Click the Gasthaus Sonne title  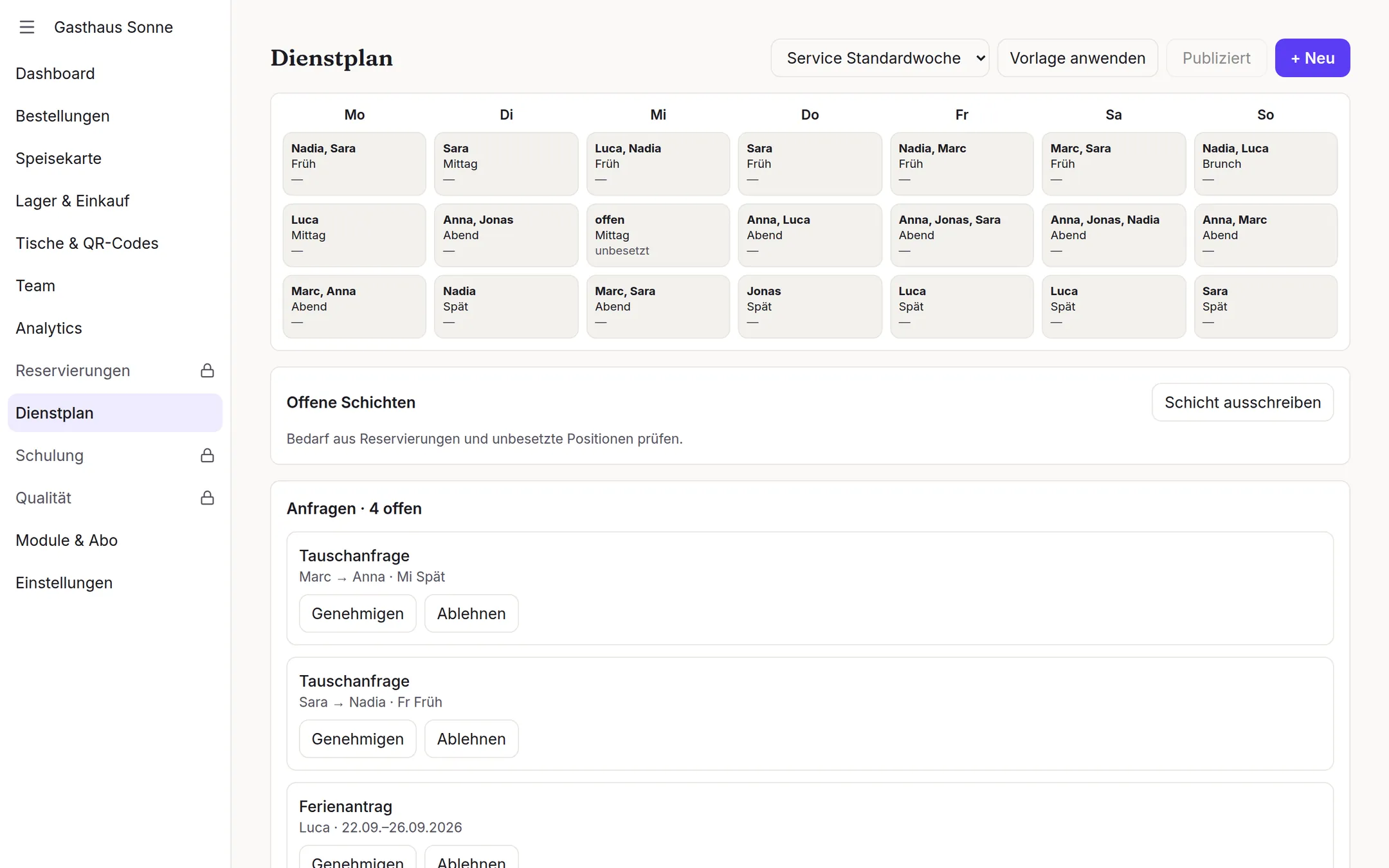113,27
